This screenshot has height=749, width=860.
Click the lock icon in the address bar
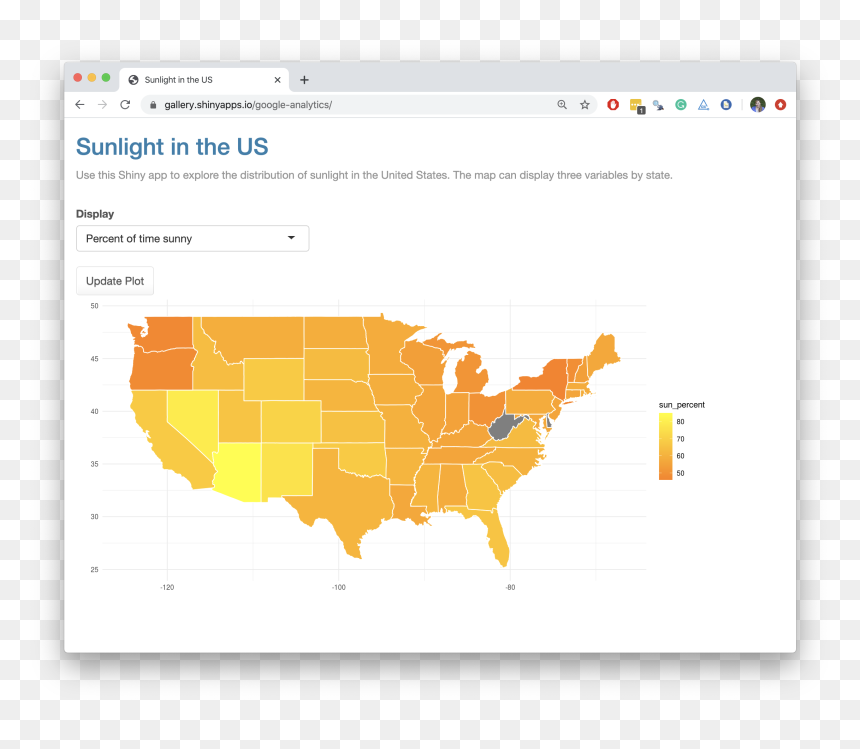point(153,105)
